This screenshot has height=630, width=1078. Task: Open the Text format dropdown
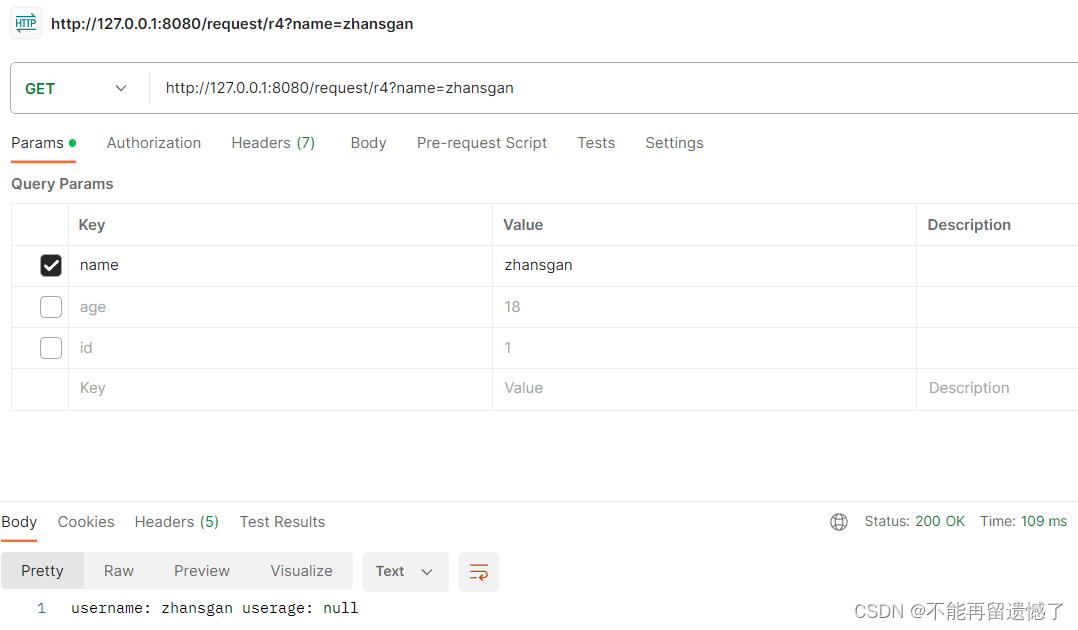point(405,572)
